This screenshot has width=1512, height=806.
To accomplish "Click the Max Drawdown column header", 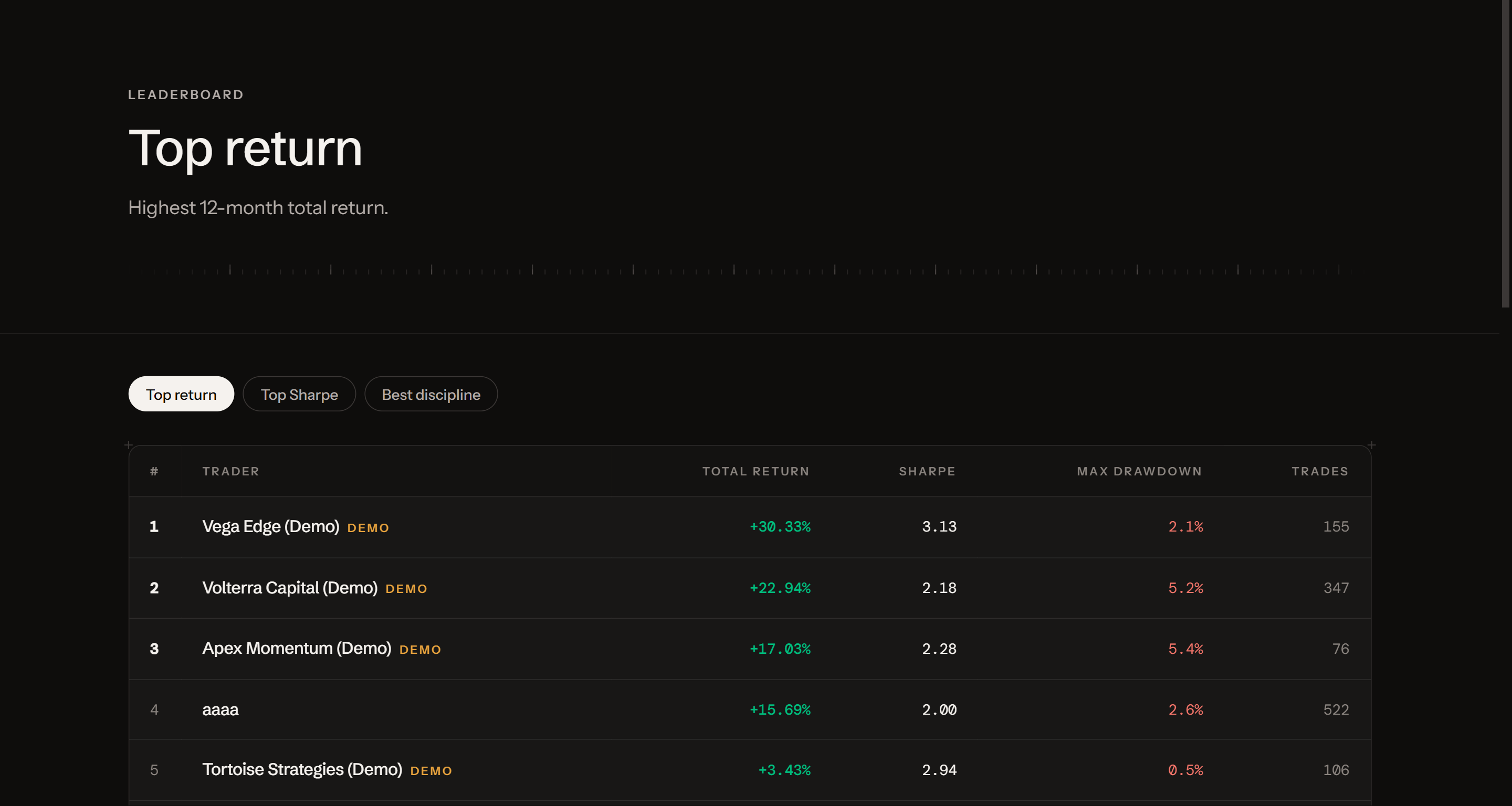I will pos(1139,471).
